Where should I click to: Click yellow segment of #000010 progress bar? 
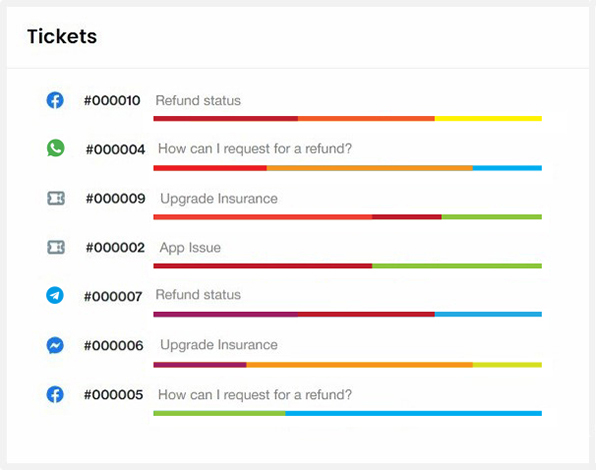click(x=488, y=119)
